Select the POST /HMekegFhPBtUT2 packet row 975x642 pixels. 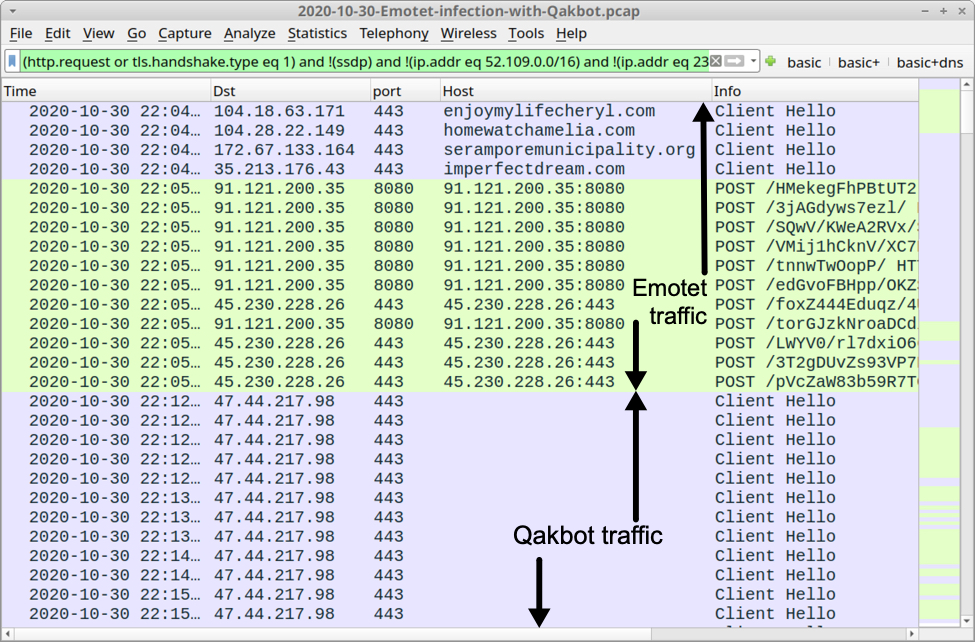pyautogui.click(x=460, y=188)
